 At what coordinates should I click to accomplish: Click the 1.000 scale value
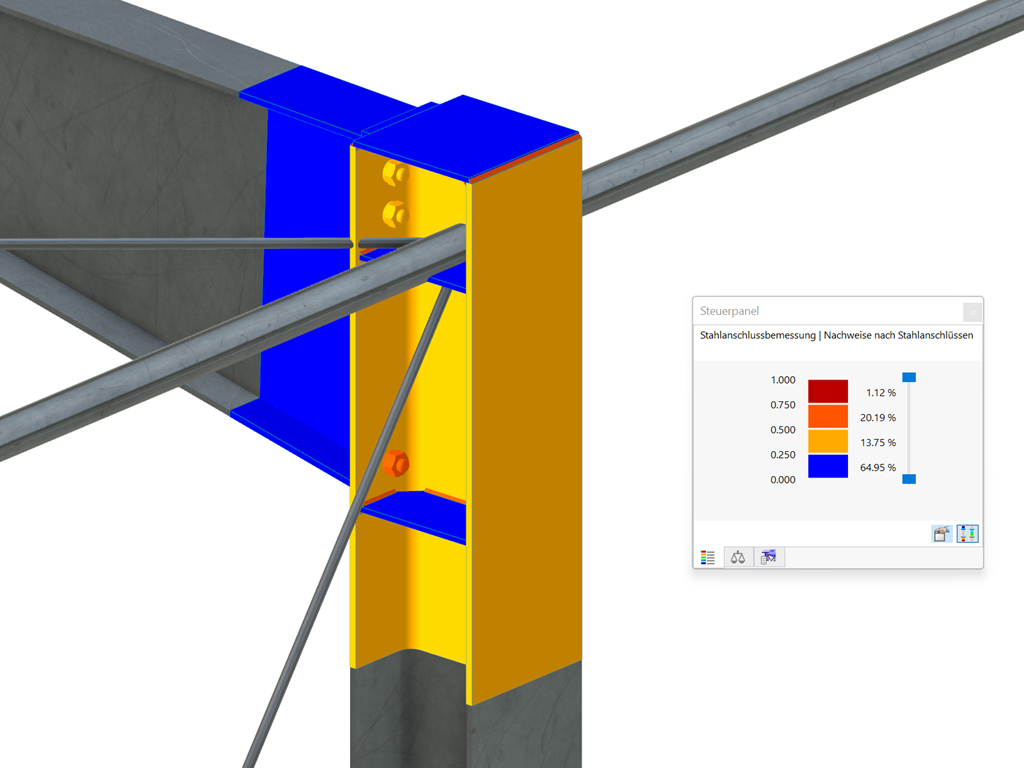783,380
